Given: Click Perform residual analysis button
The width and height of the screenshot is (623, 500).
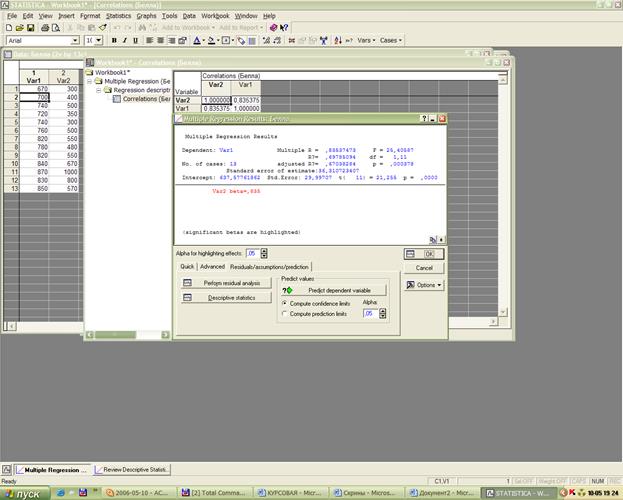Looking at the screenshot, I should [226, 283].
